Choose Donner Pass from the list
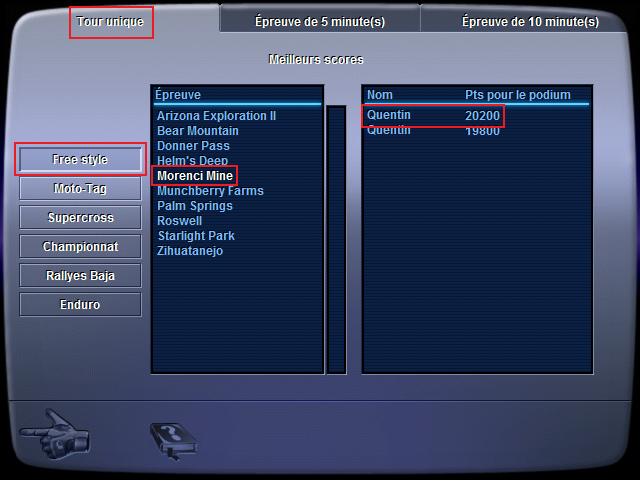This screenshot has width=640, height=481. tap(193, 146)
